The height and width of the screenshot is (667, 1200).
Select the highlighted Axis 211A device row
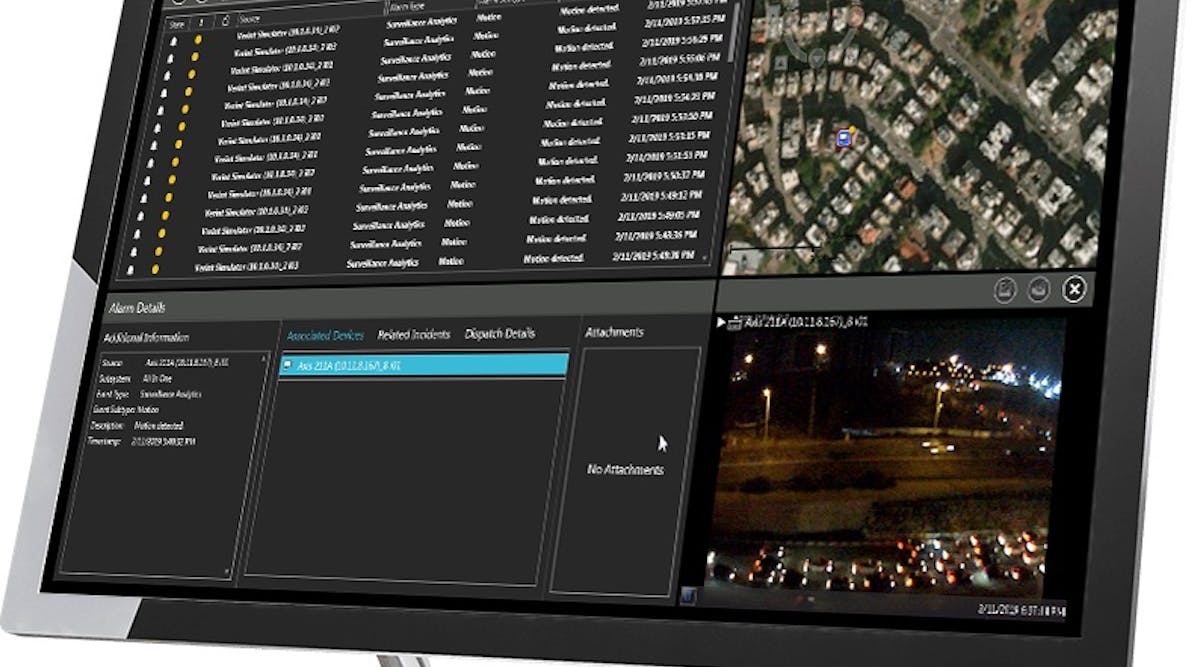point(424,365)
